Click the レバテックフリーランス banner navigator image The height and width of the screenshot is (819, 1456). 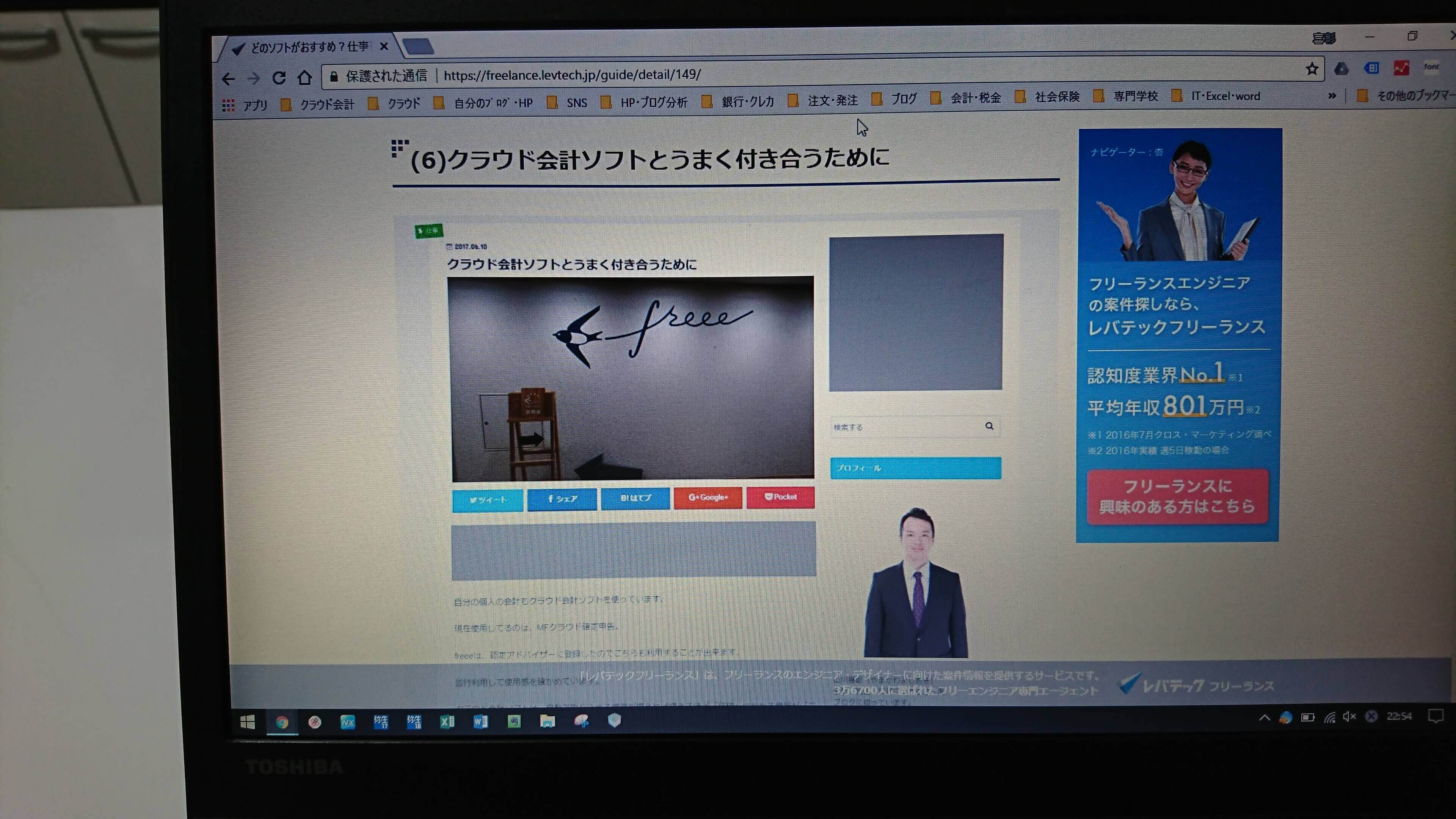(x=1180, y=195)
